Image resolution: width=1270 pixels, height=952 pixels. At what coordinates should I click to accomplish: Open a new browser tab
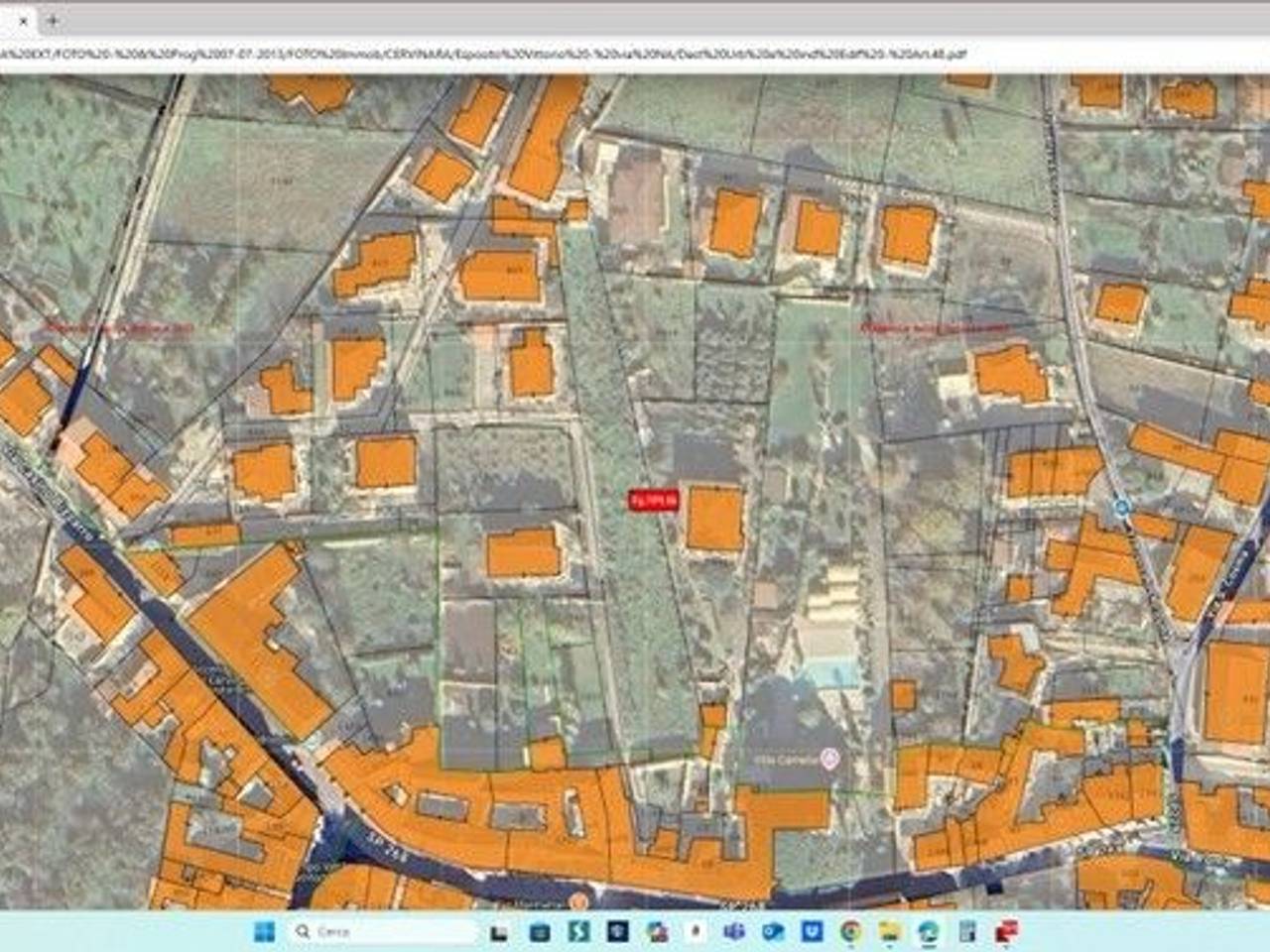tap(53, 20)
